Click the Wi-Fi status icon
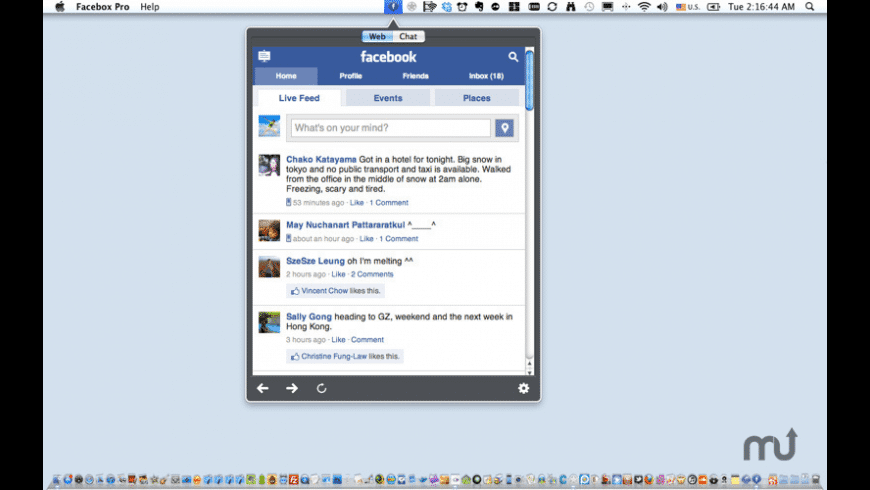 click(644, 7)
